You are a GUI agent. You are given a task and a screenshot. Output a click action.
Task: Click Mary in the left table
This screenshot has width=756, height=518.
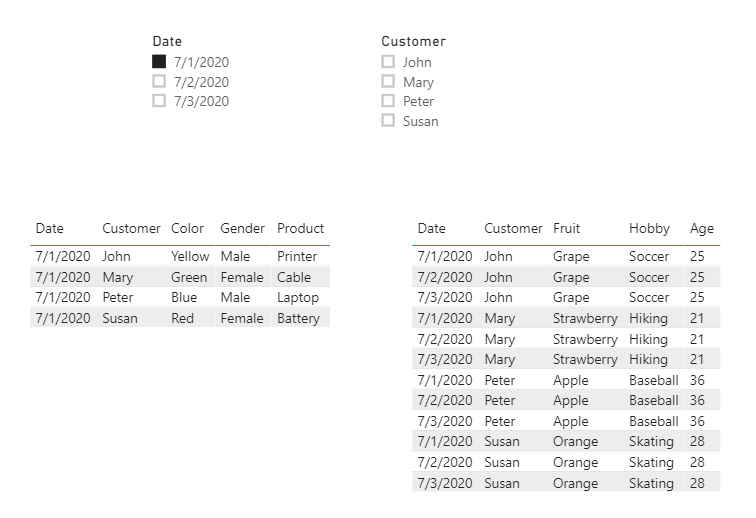click(x=118, y=277)
